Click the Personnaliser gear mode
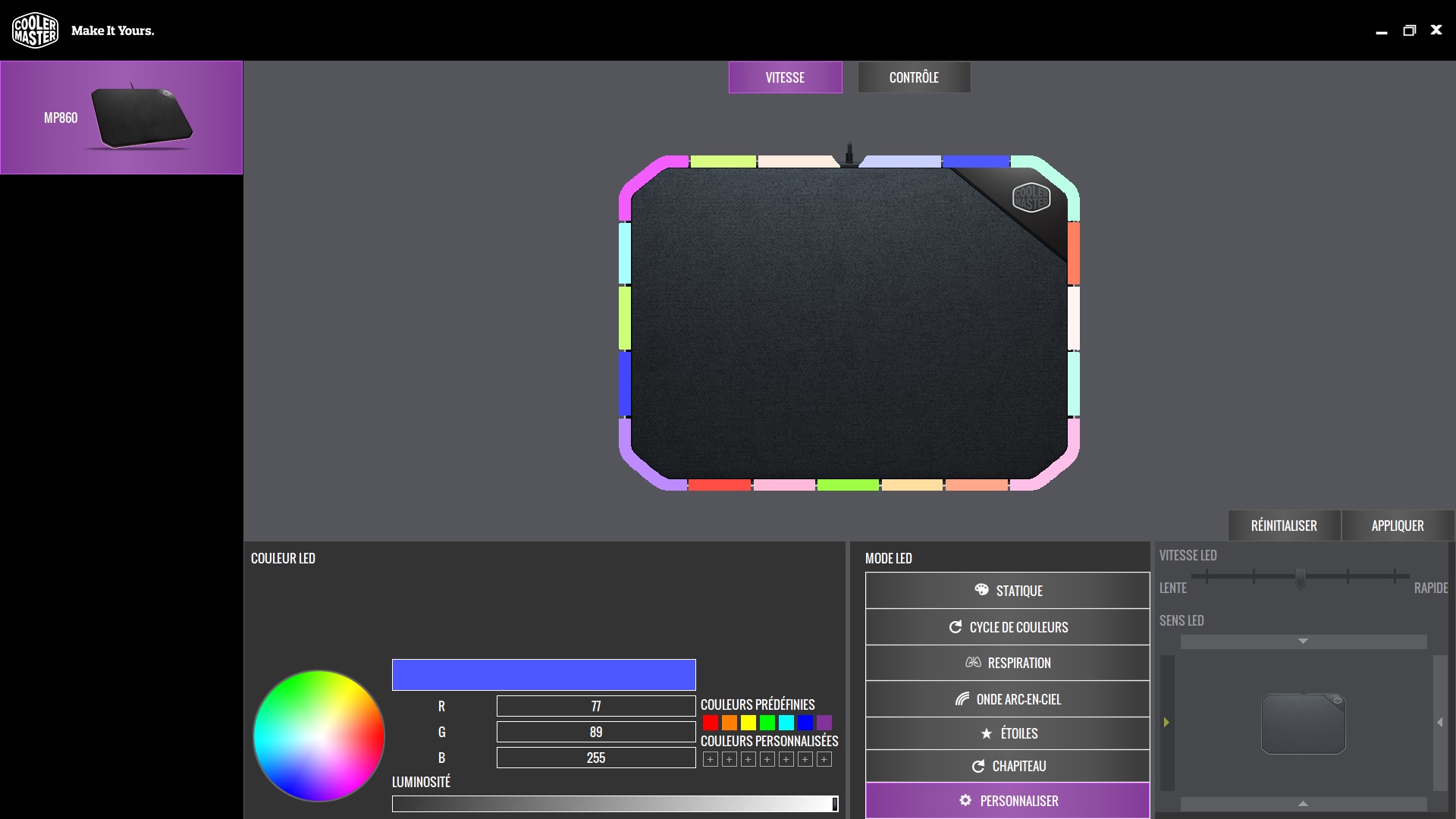This screenshot has height=819, width=1456. [1007, 801]
